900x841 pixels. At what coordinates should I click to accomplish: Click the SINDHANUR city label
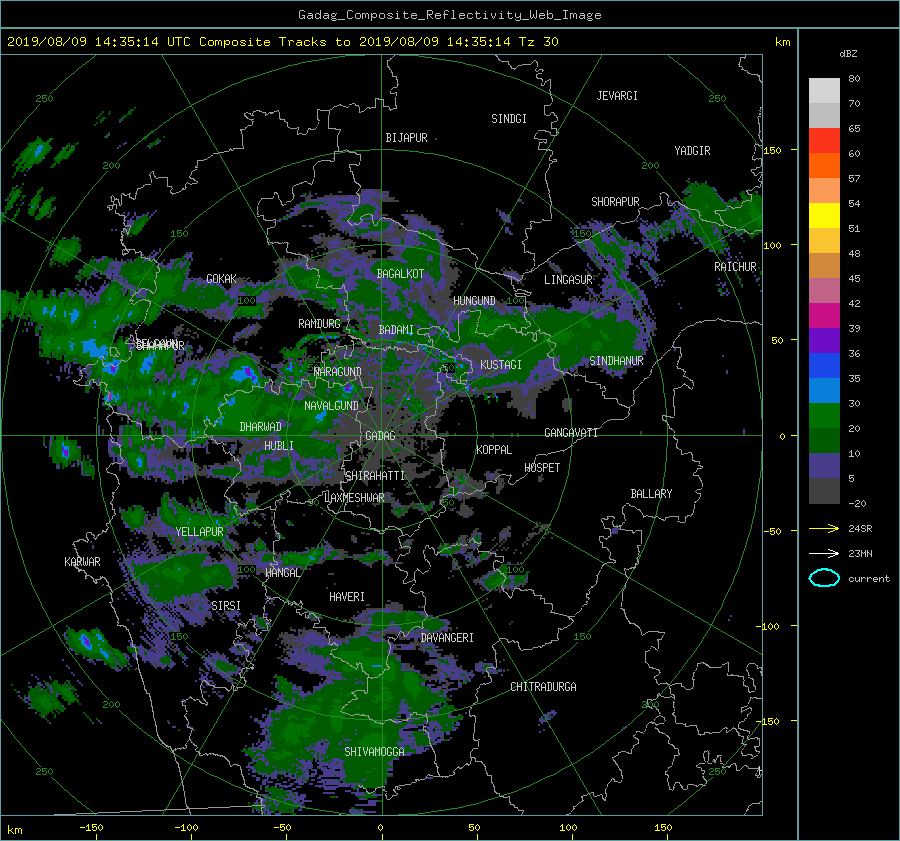[616, 361]
